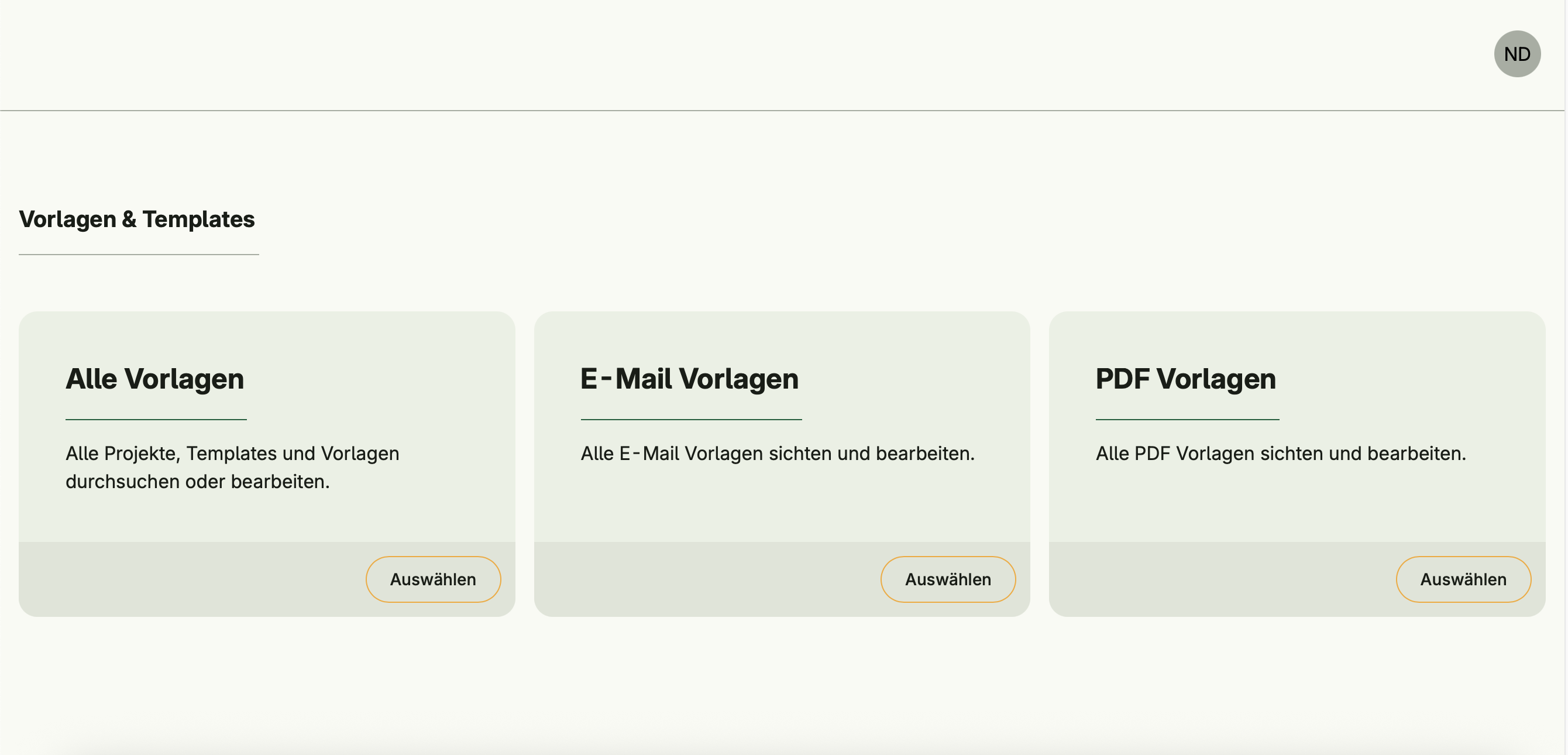Click the PDF Vorlagen card heading
Image resolution: width=1568 pixels, height=755 pixels.
pos(1185,379)
